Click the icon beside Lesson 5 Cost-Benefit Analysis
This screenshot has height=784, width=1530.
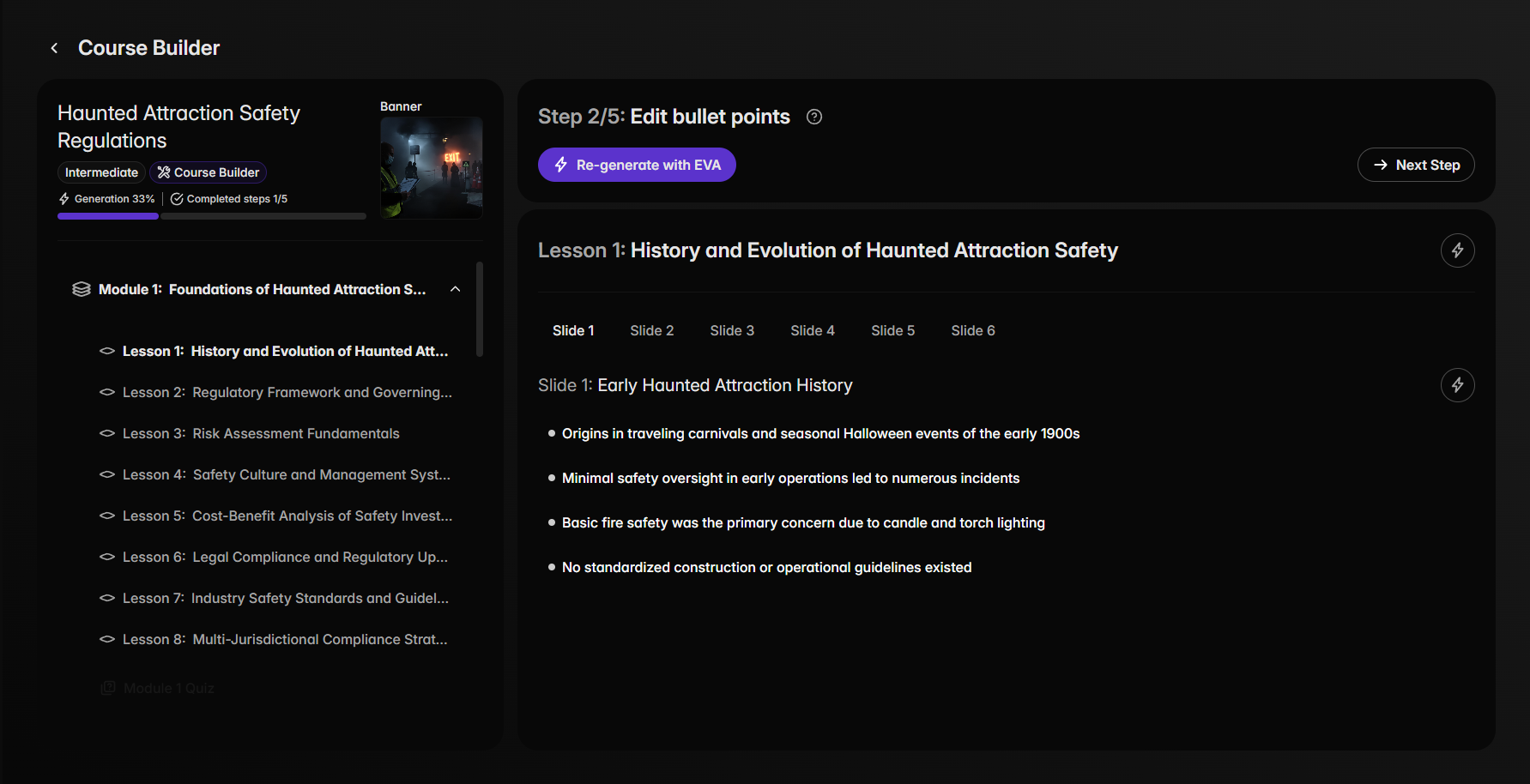point(107,516)
